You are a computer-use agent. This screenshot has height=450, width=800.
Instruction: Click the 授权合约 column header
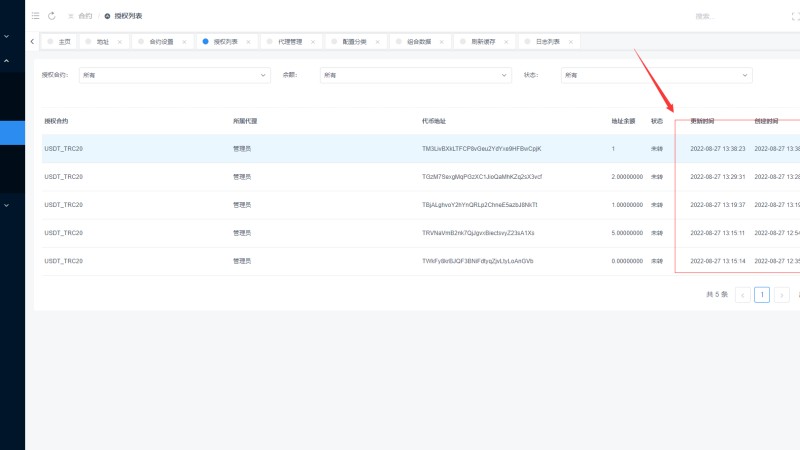point(56,121)
